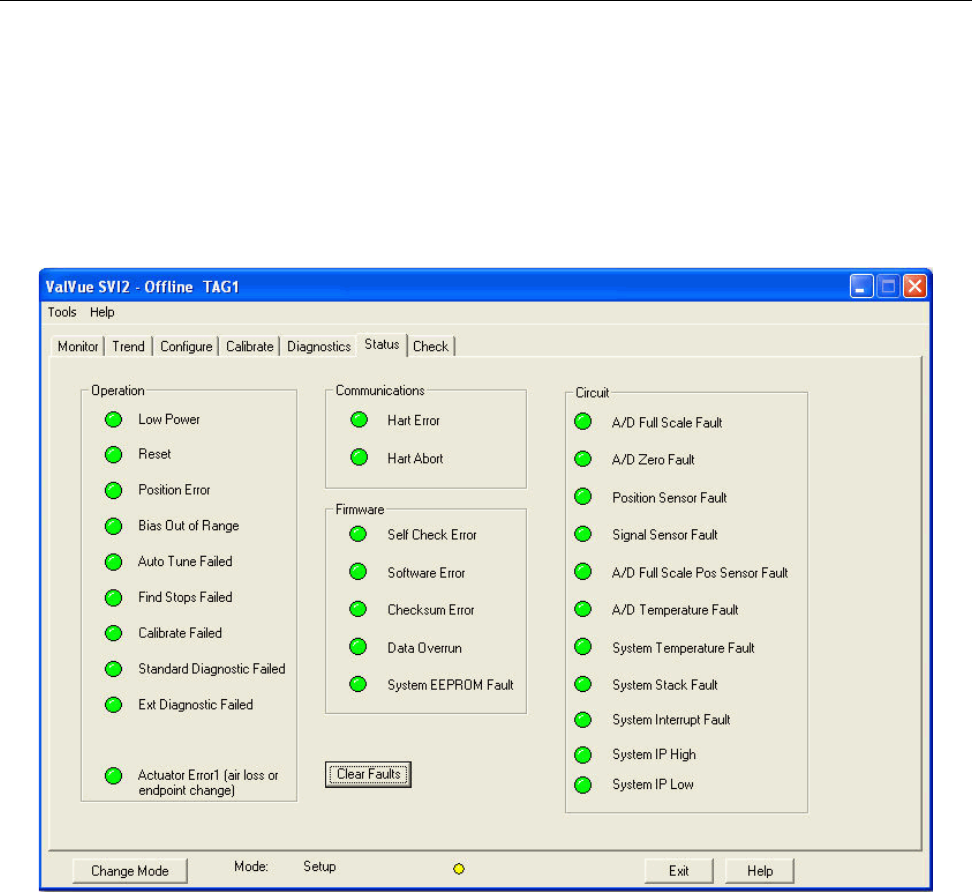Go to the Calibrate tab

click(x=249, y=347)
